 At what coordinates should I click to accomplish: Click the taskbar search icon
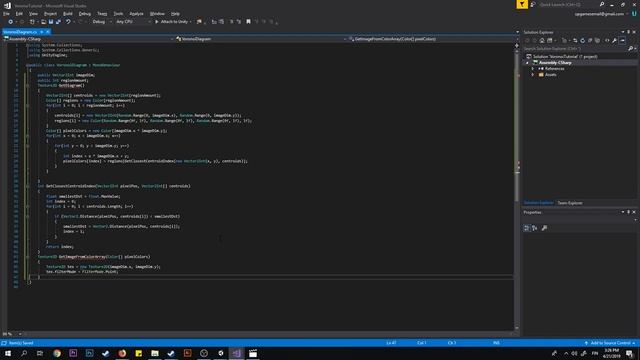[24, 353]
